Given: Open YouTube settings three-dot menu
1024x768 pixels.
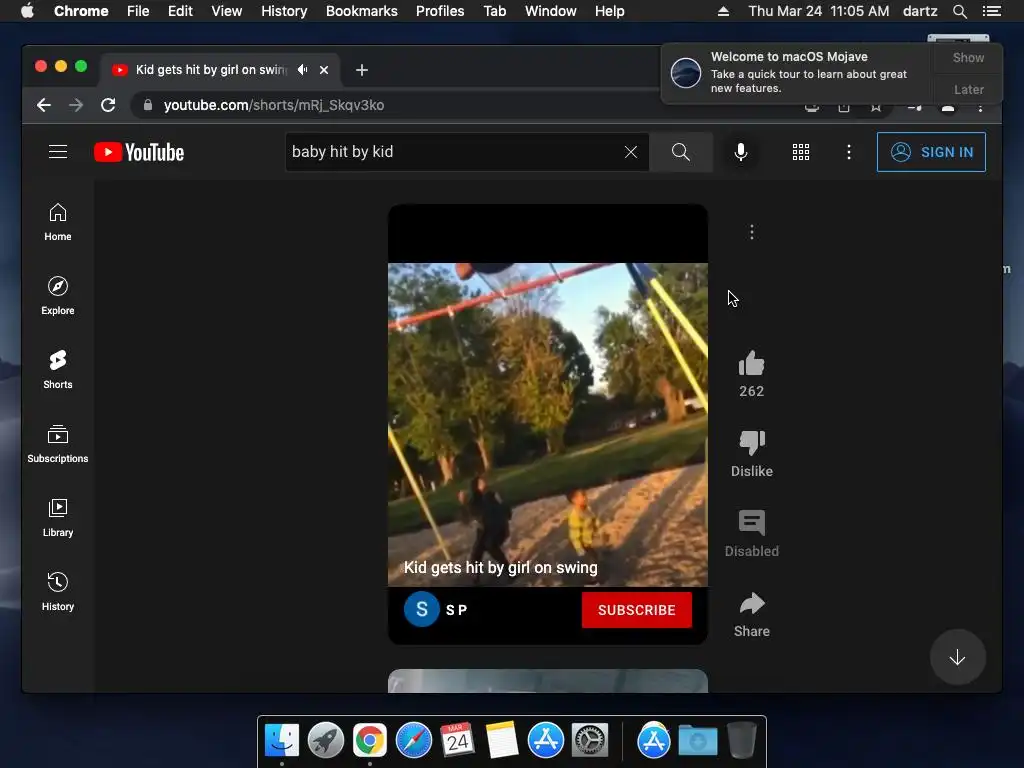Looking at the screenshot, I should pyautogui.click(x=848, y=152).
